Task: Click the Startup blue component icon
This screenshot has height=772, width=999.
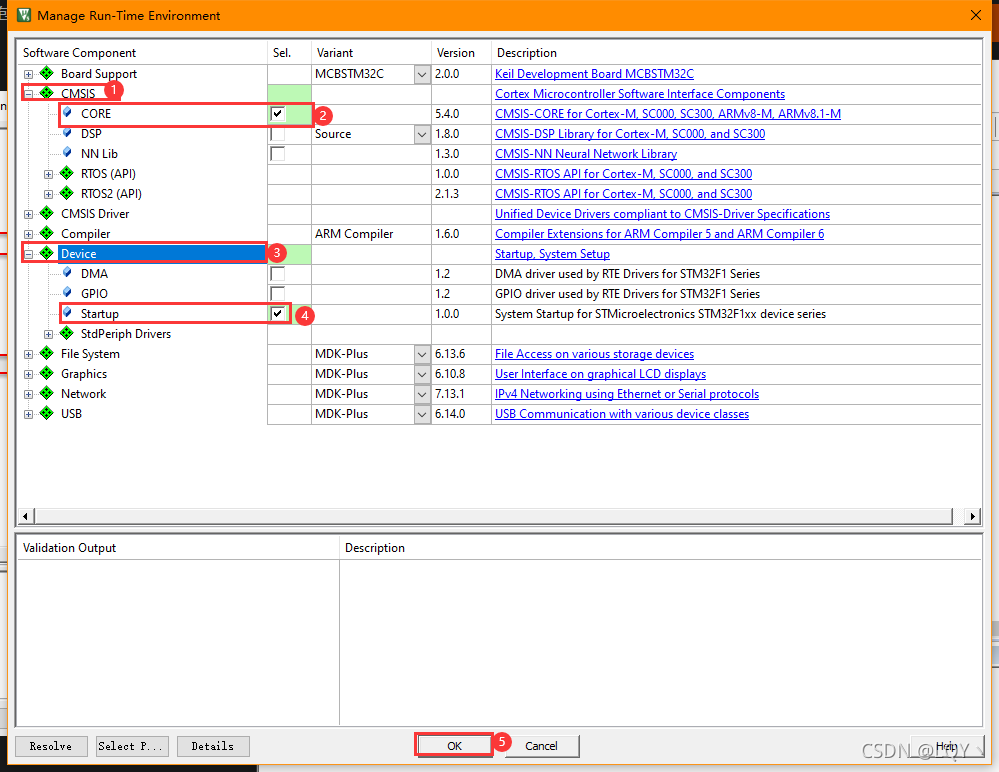Action: [x=68, y=313]
